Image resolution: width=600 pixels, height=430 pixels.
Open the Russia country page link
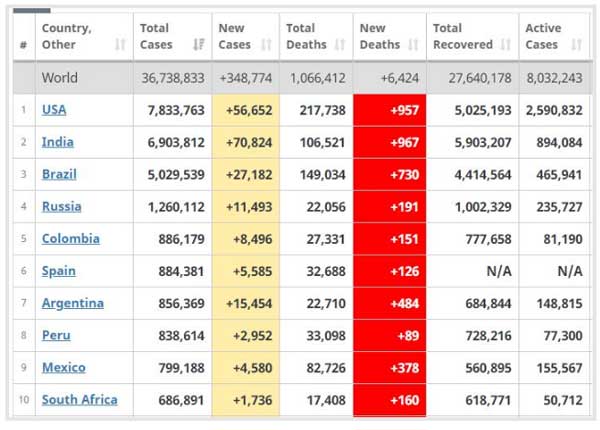click(61, 206)
